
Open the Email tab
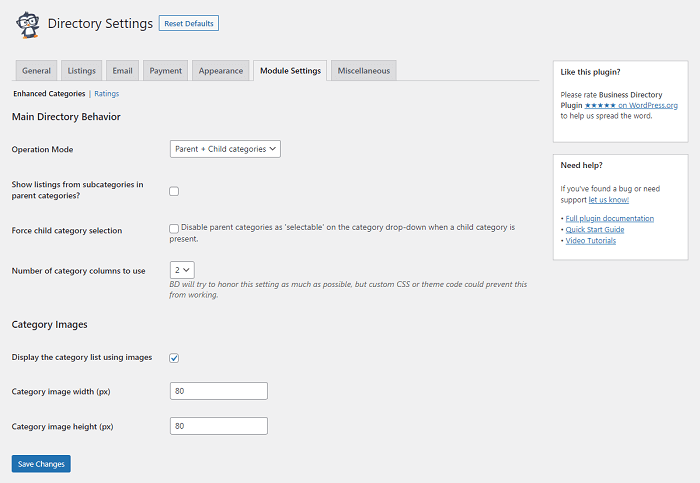(122, 71)
